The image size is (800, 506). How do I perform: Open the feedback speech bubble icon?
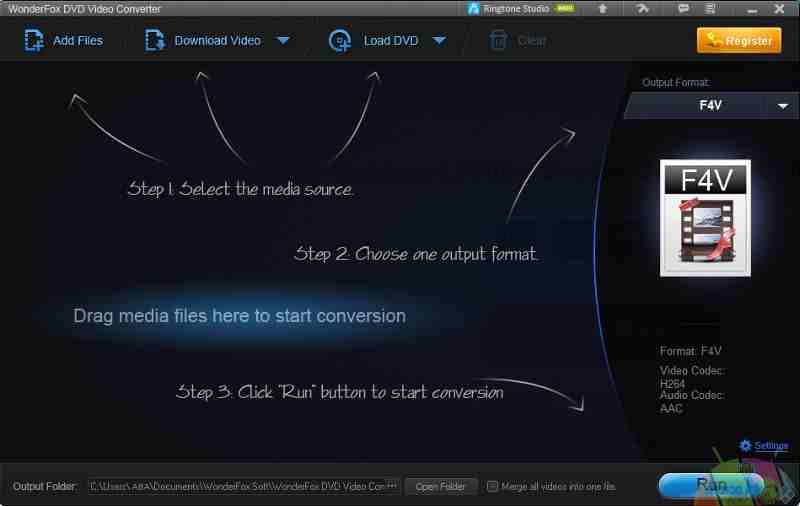[683, 8]
